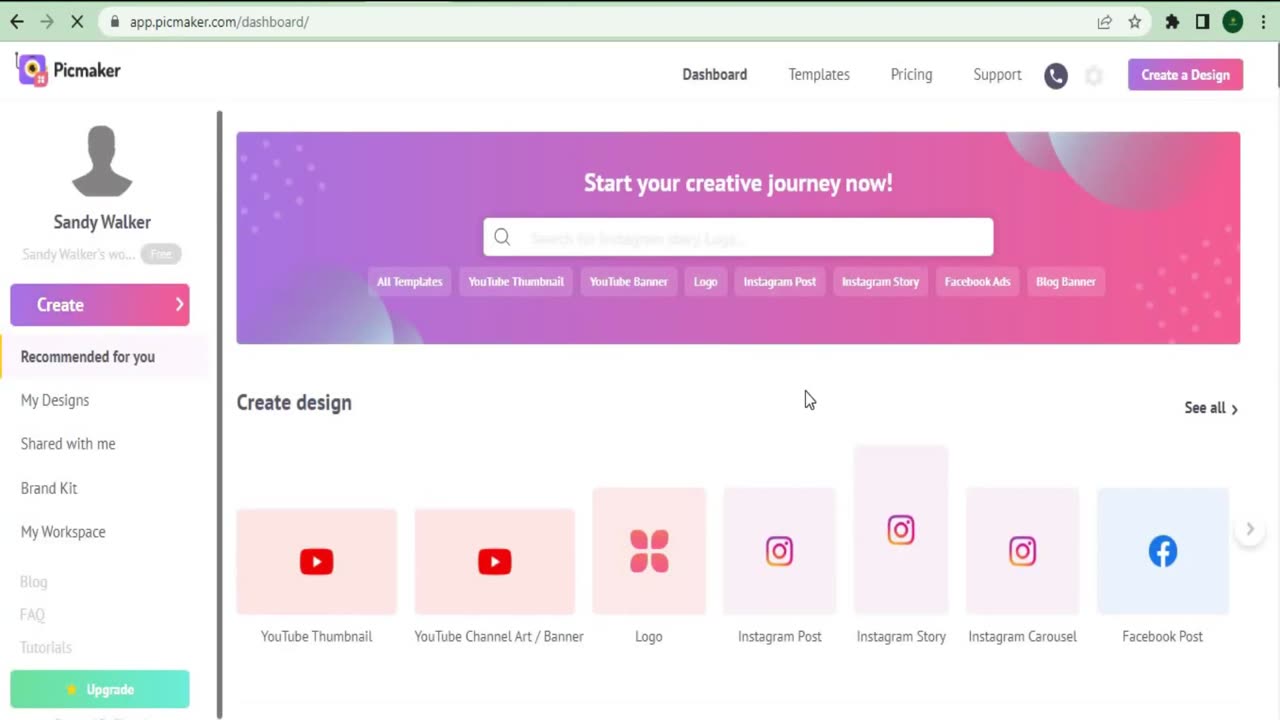Toggle browser side panel icon
Viewport: 1280px width, 720px height.
point(1203,21)
